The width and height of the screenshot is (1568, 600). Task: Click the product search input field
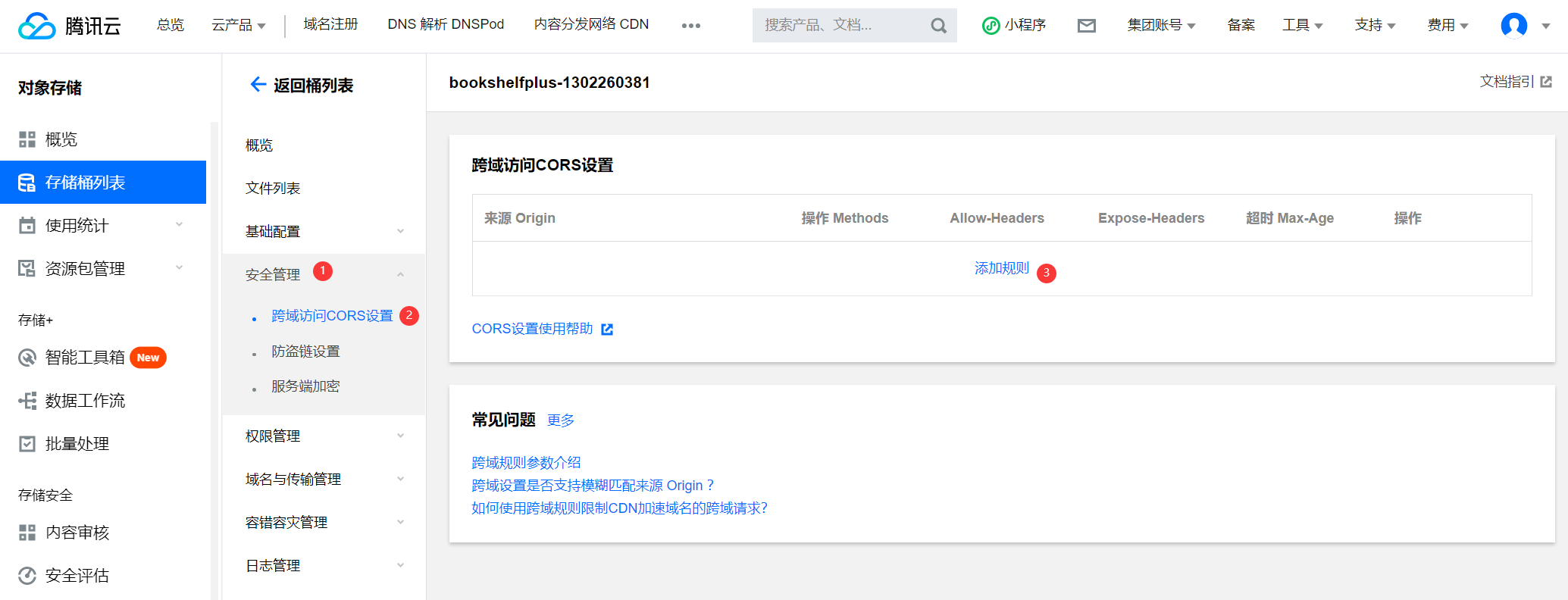pos(841,25)
